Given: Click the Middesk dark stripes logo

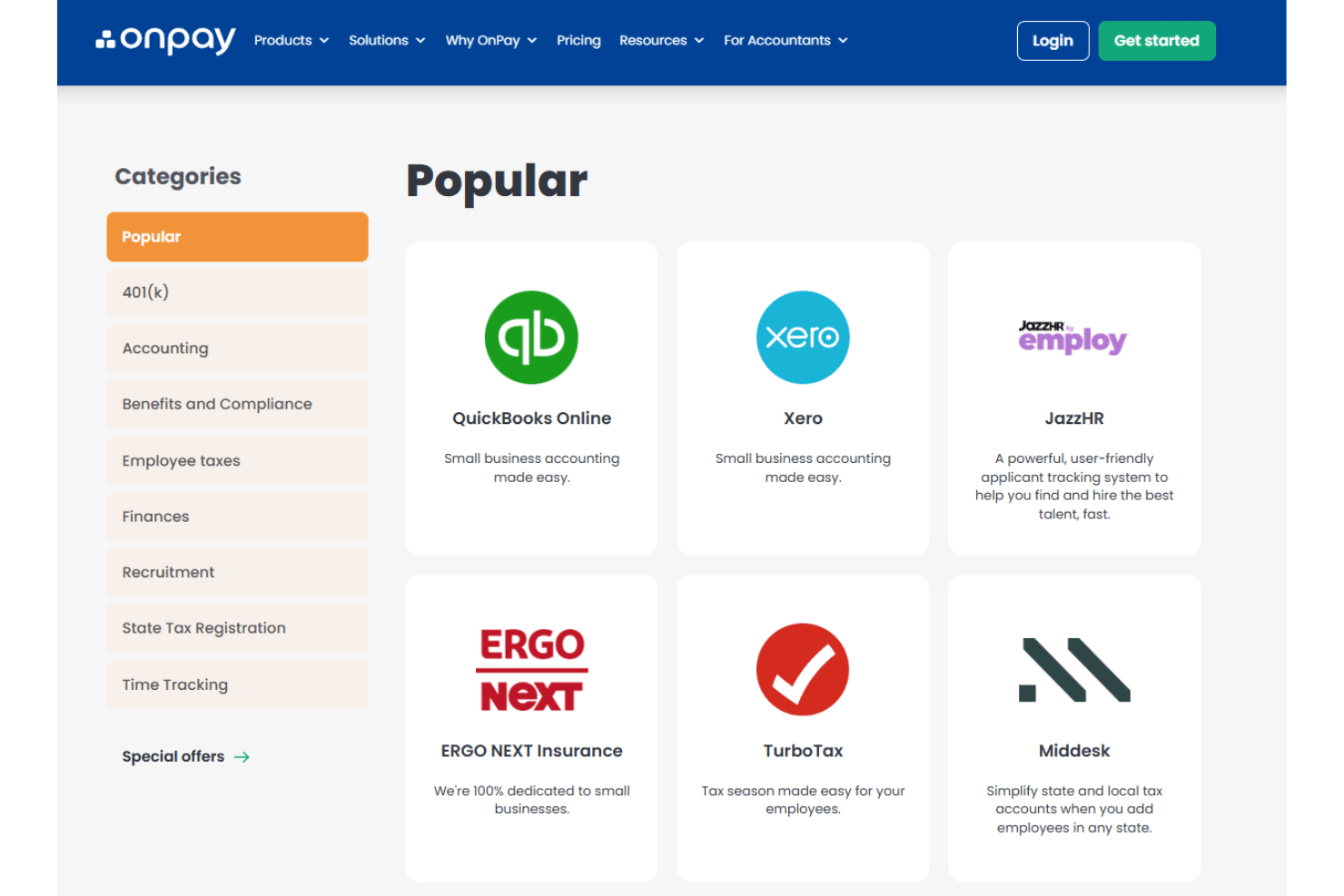Looking at the screenshot, I should 1074,670.
